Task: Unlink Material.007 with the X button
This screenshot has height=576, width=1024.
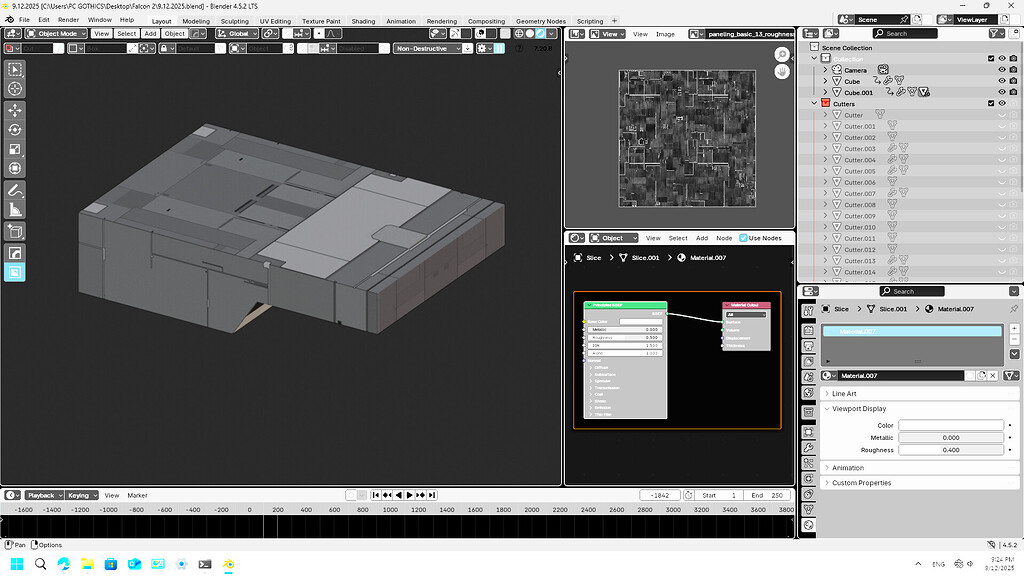Action: [x=993, y=376]
